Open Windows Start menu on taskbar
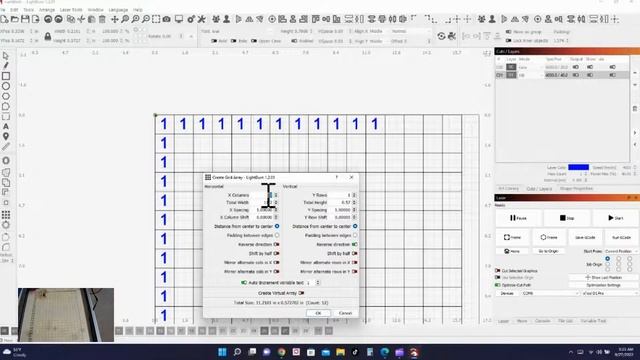 pyautogui.click(x=222, y=352)
